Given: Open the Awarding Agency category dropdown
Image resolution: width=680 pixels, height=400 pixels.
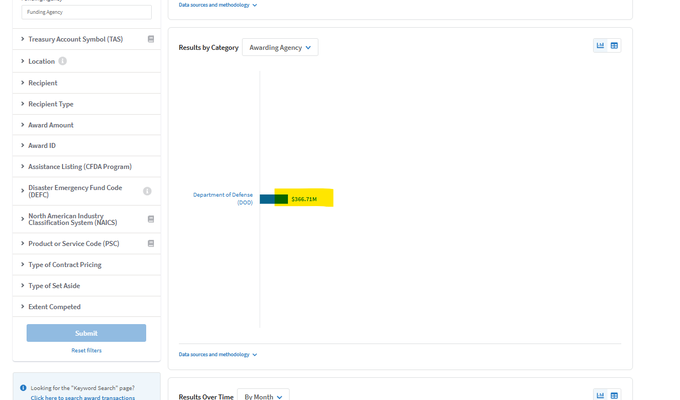Looking at the screenshot, I should pyautogui.click(x=280, y=47).
